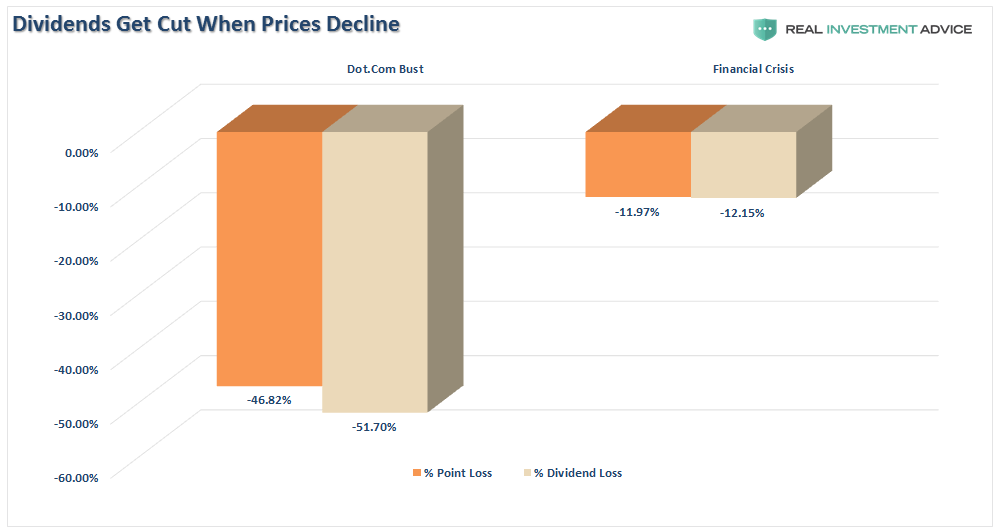Select the "% Dividend Loss" legend label
Viewport: 997px width, 532px height.
point(577,473)
